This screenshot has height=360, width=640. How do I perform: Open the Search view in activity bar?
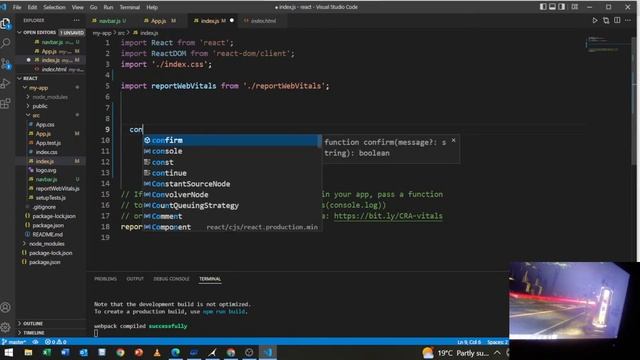click(6, 43)
